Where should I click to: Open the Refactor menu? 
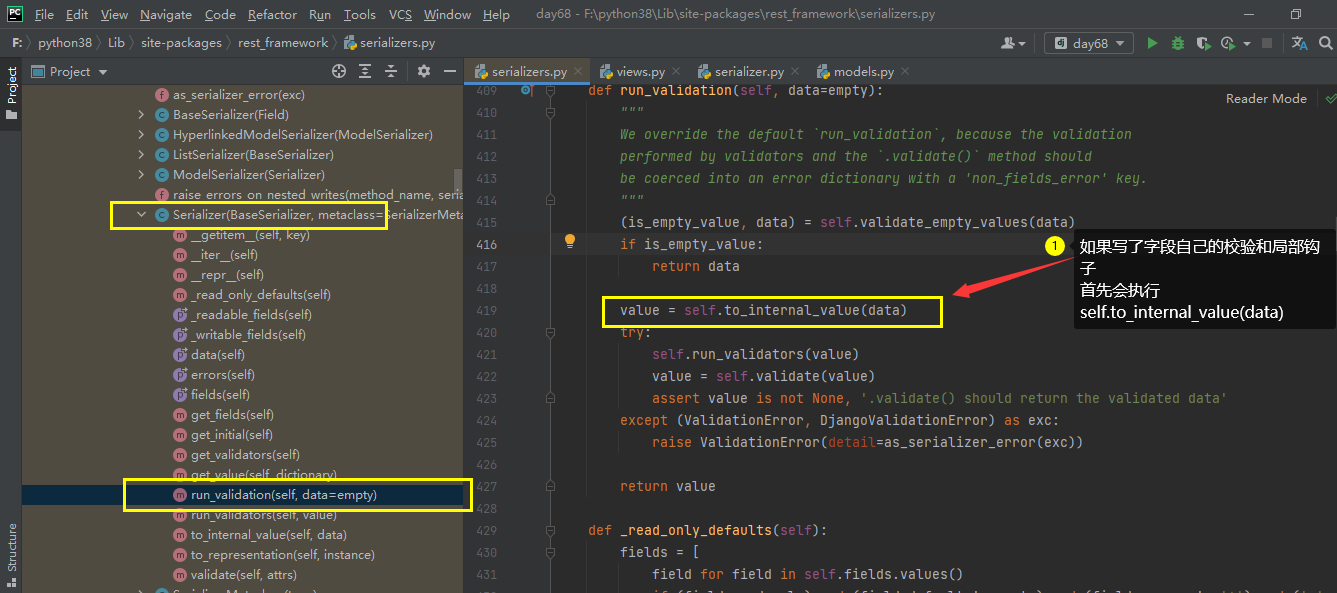click(x=272, y=14)
